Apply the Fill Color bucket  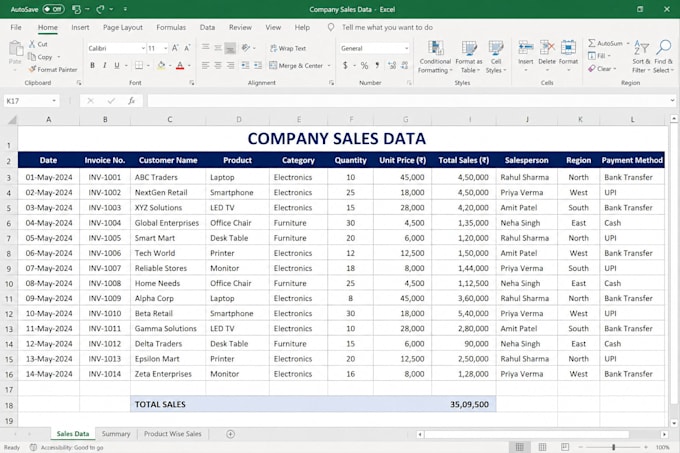tap(161, 65)
